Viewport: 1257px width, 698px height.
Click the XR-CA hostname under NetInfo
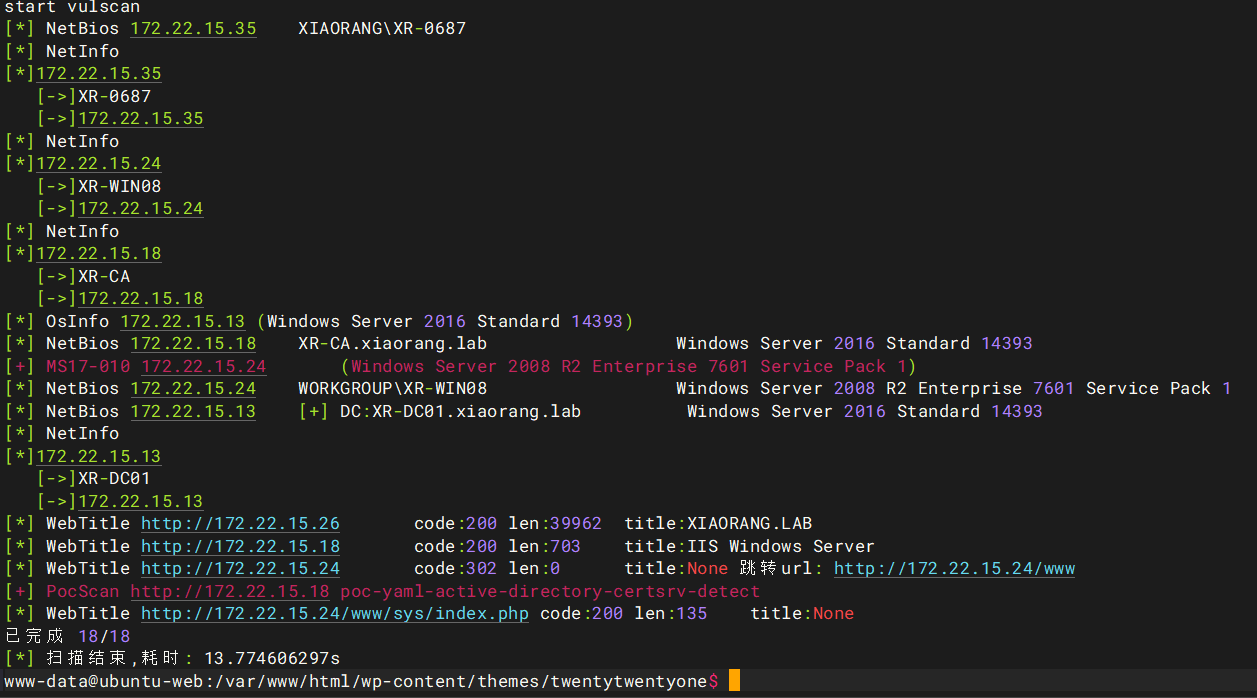pyautogui.click(x=104, y=277)
